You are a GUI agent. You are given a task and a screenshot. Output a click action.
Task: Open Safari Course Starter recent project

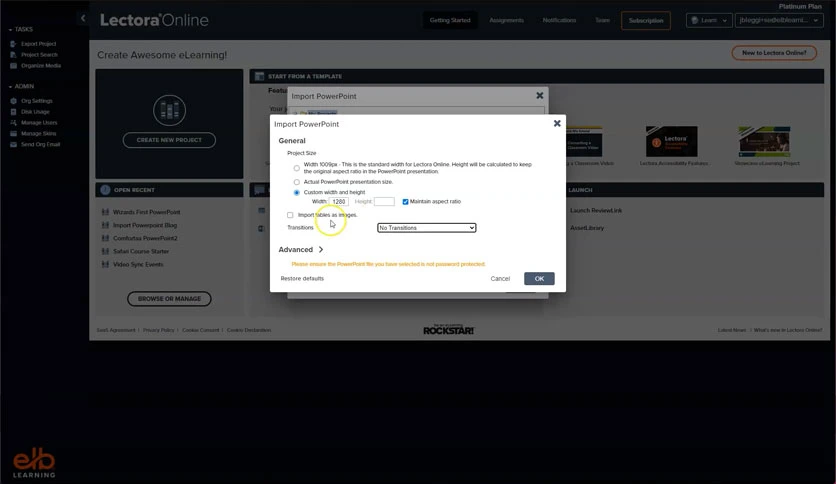coord(141,251)
